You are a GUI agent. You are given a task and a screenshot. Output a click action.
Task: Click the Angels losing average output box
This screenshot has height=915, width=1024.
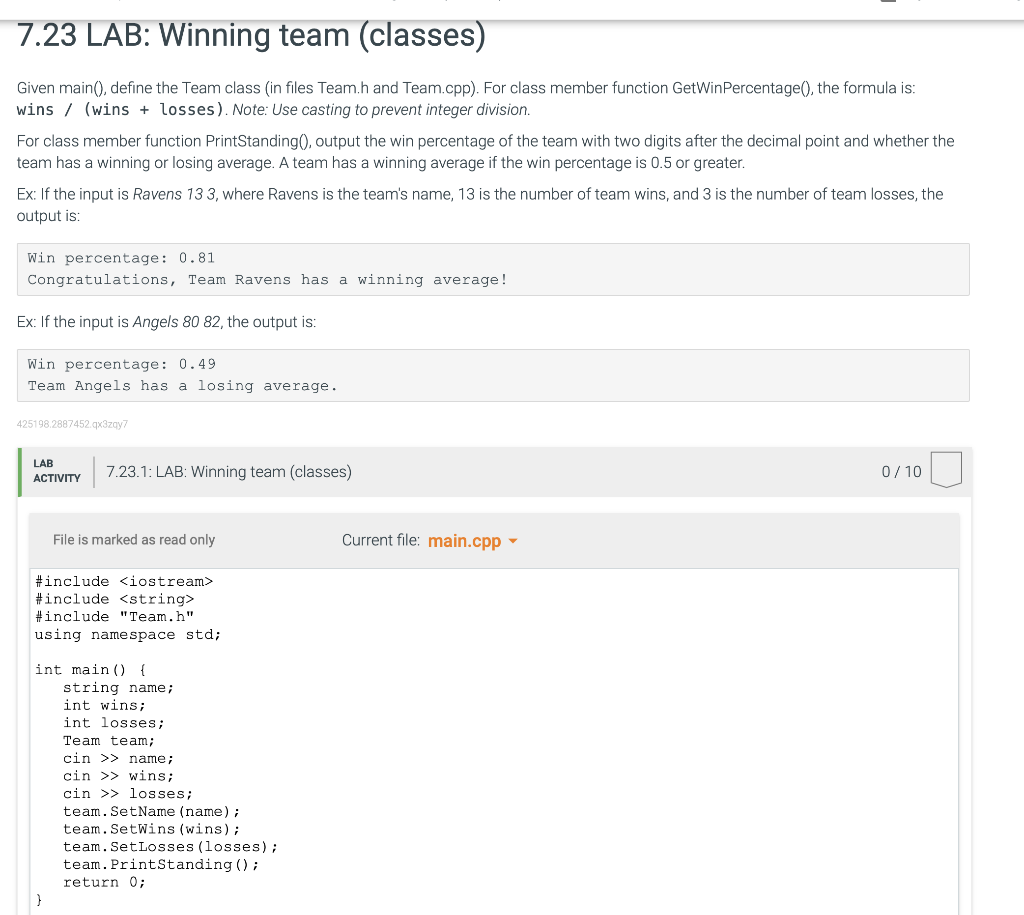coord(493,374)
